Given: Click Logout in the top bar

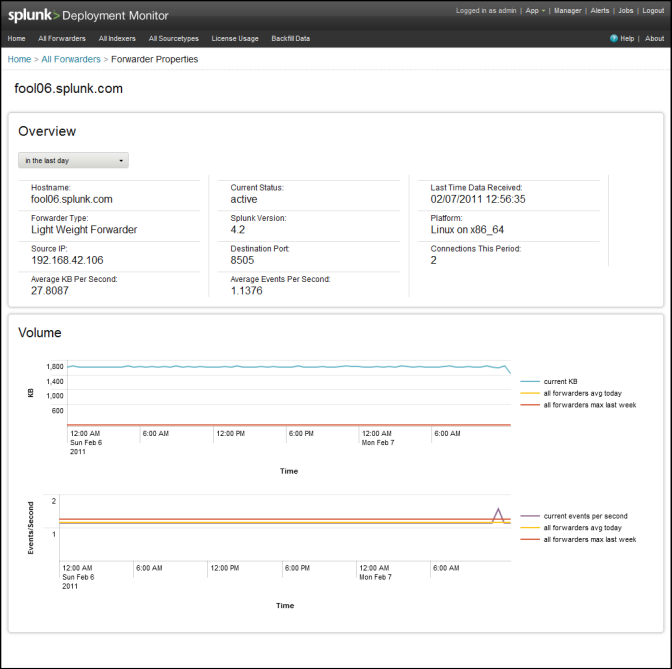Looking at the screenshot, I should [653, 11].
